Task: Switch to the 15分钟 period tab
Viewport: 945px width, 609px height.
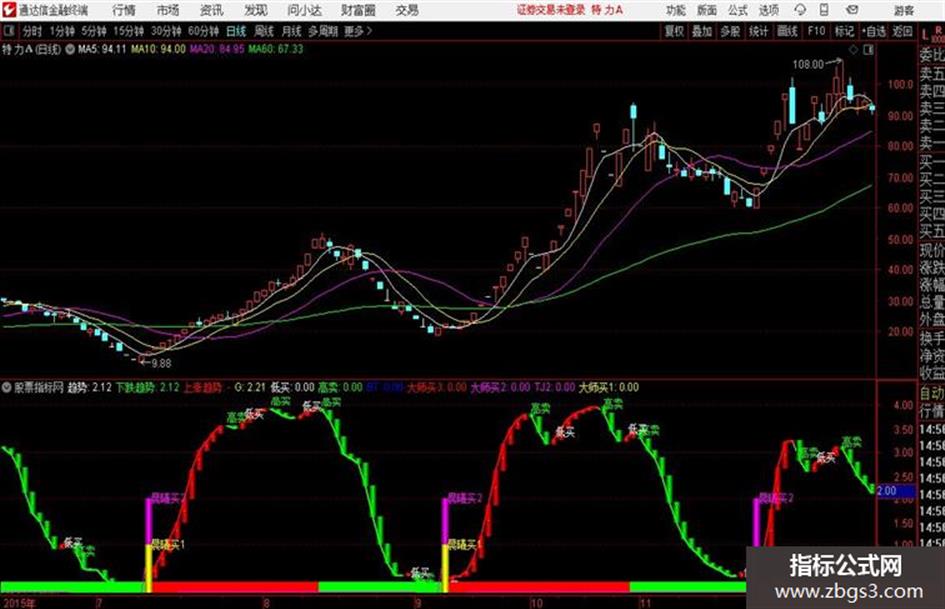Action: click(128, 31)
